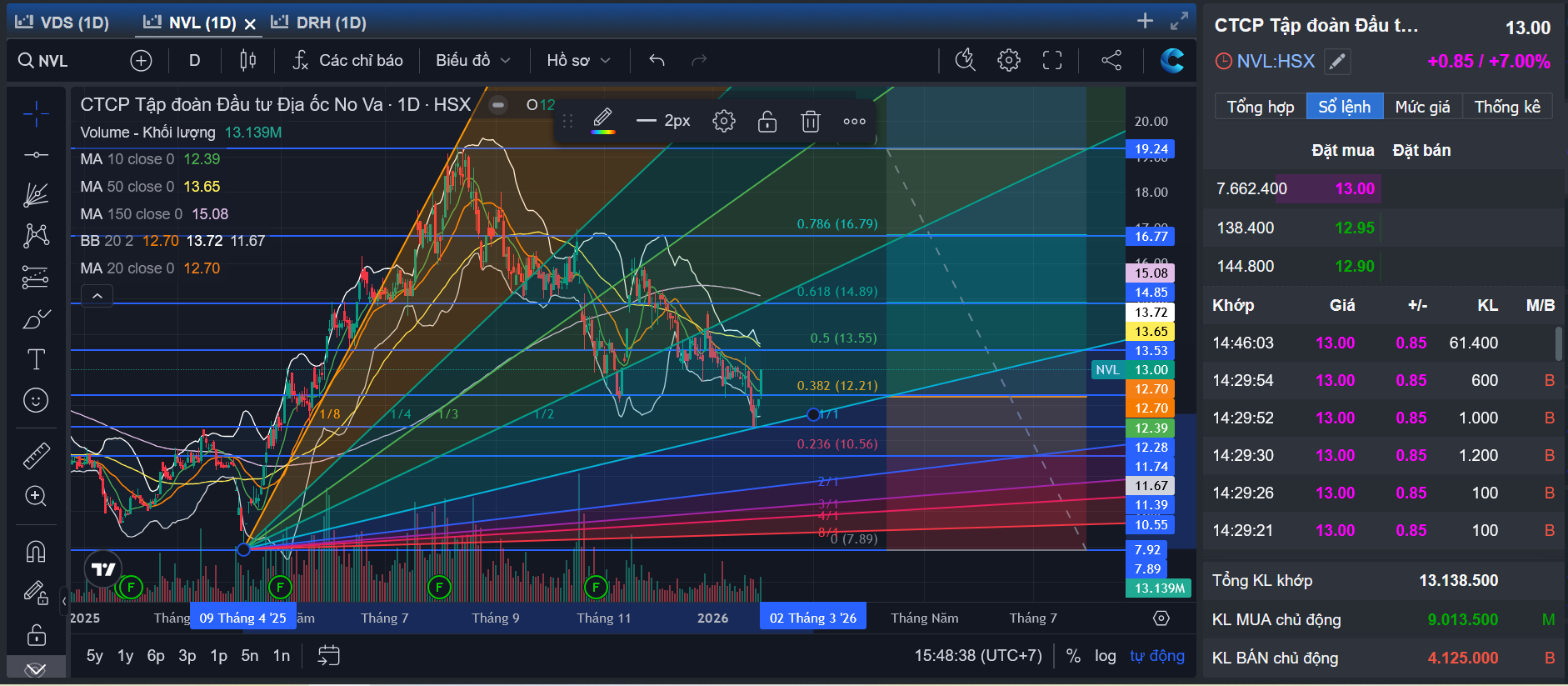Activate the zoom in tool
Viewport: 1568px width, 686px height.
click(x=36, y=496)
